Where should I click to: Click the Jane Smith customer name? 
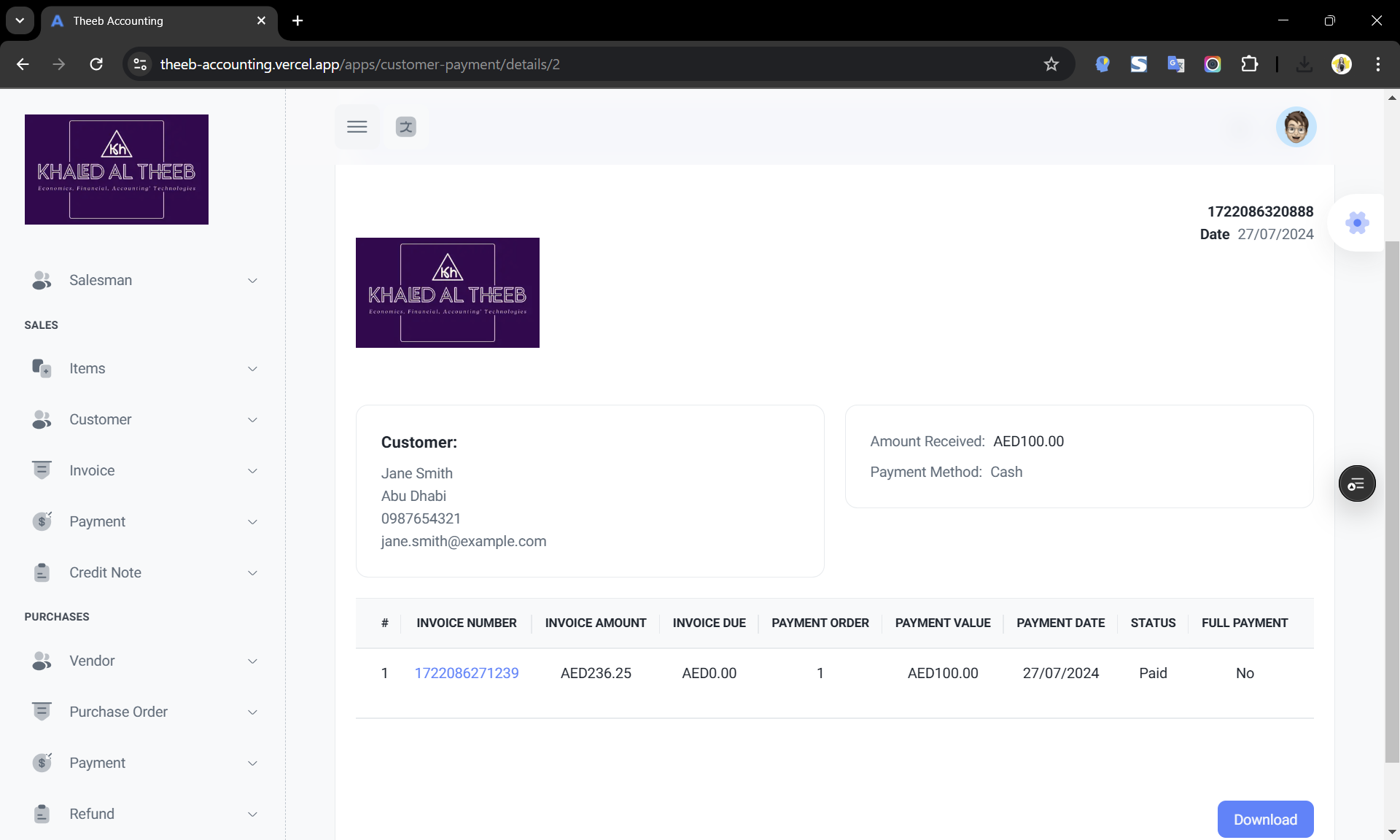417,473
